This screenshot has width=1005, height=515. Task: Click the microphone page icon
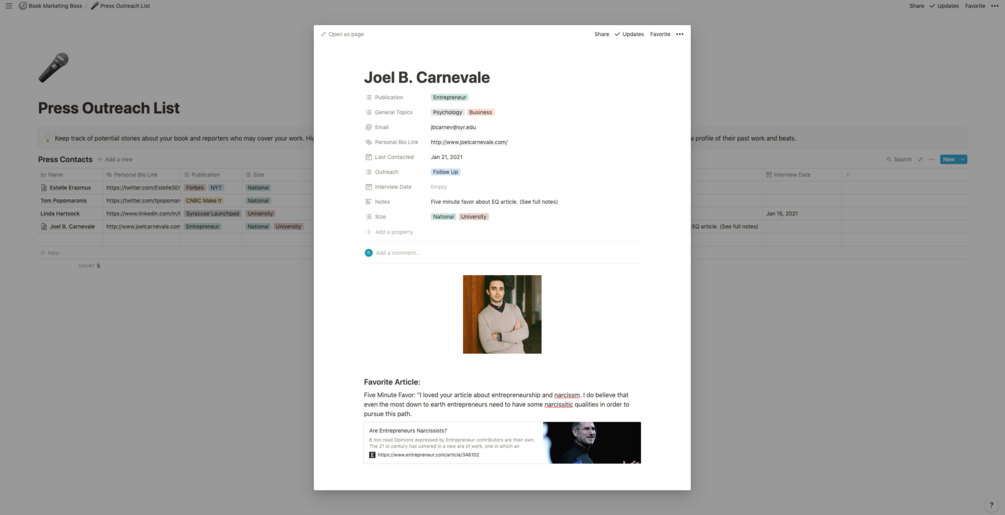53,68
